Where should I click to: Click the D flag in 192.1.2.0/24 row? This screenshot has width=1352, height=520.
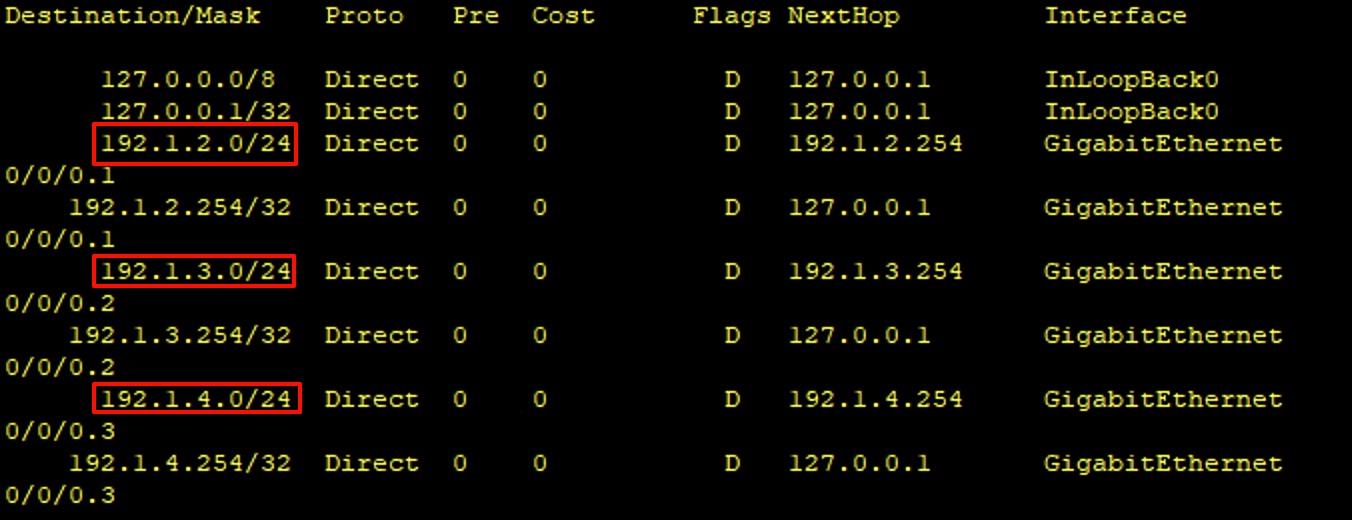coord(732,144)
